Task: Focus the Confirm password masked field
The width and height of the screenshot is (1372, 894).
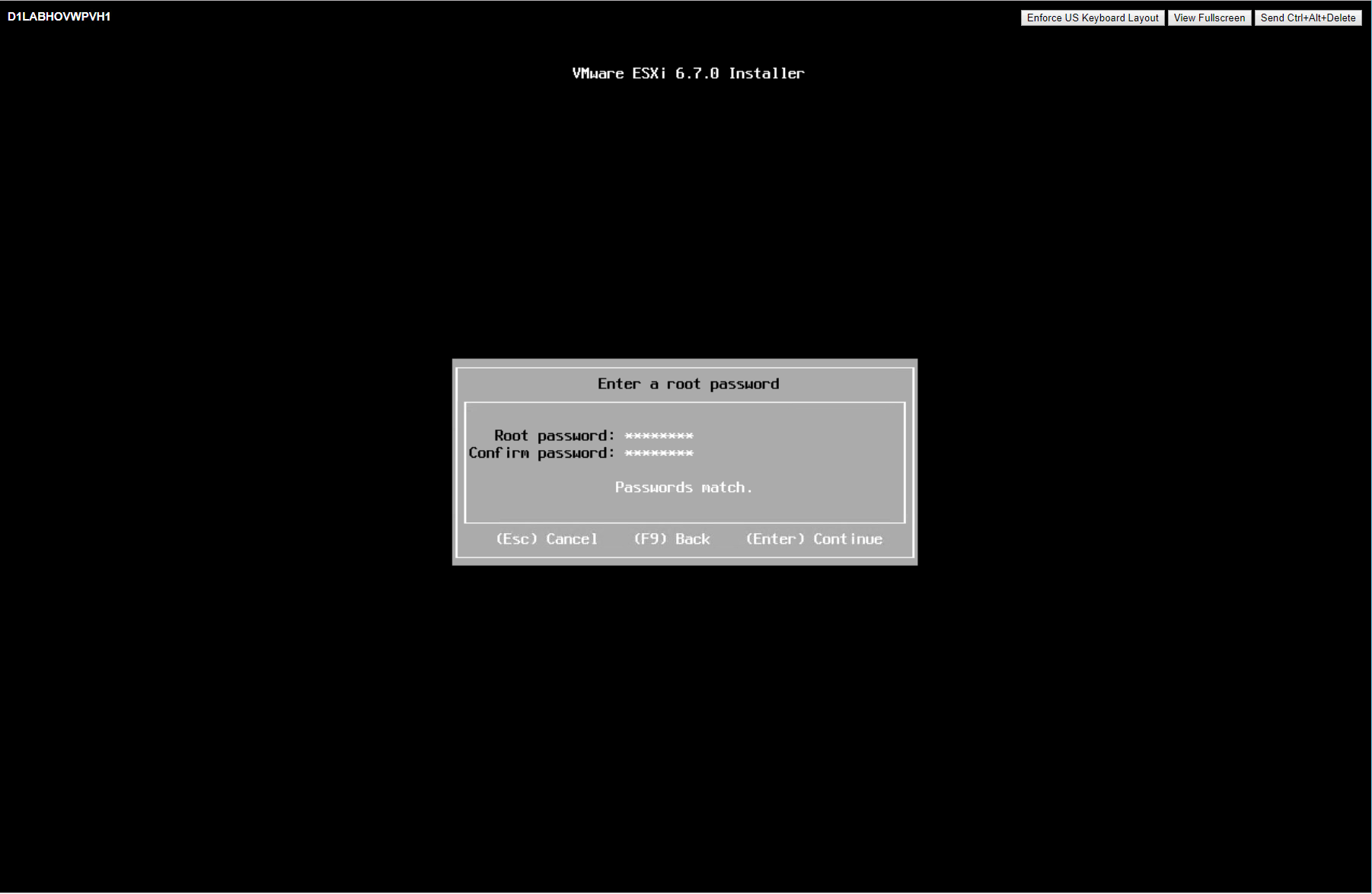Action: 659,454
